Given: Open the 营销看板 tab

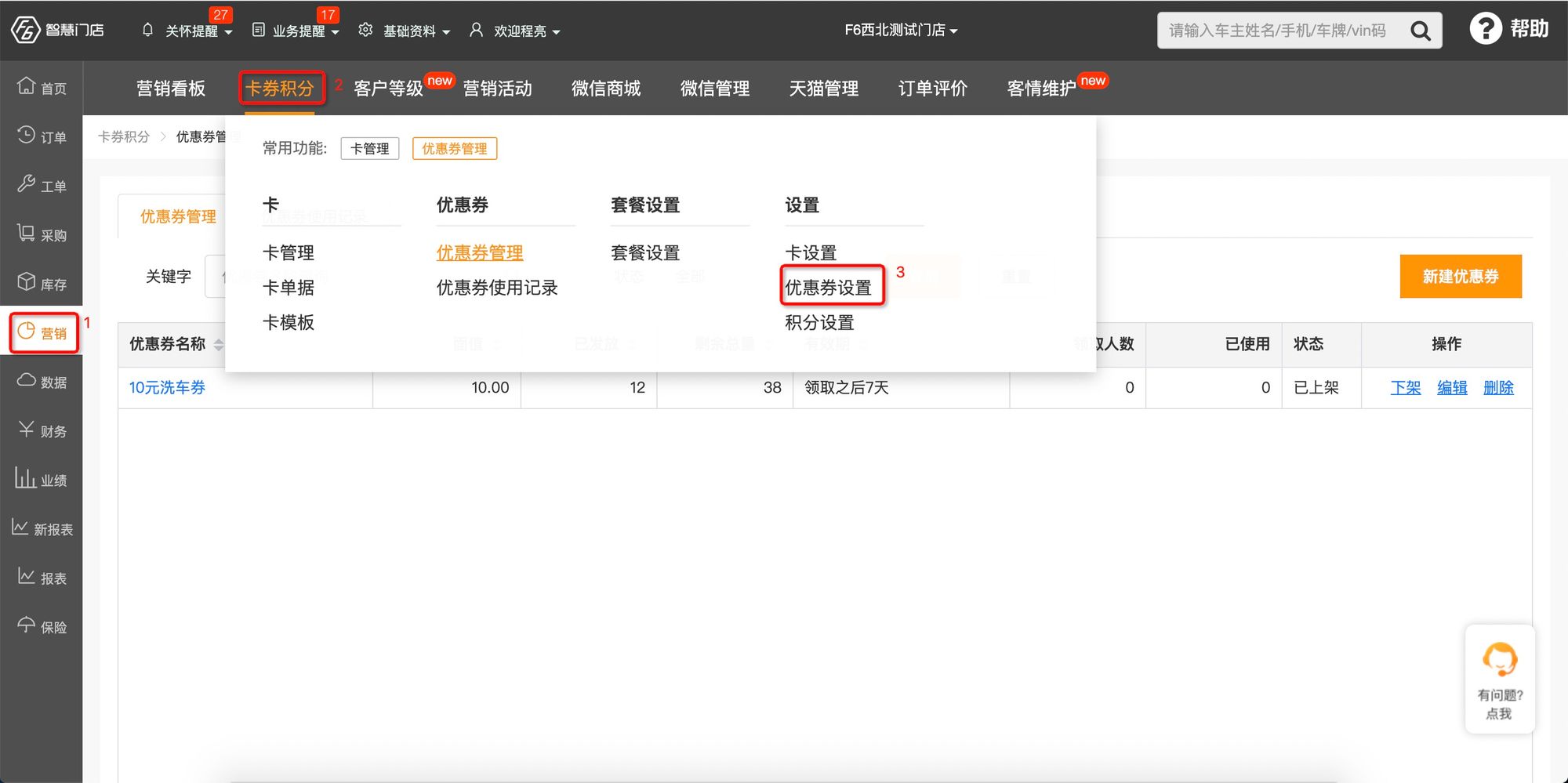Looking at the screenshot, I should [x=170, y=88].
